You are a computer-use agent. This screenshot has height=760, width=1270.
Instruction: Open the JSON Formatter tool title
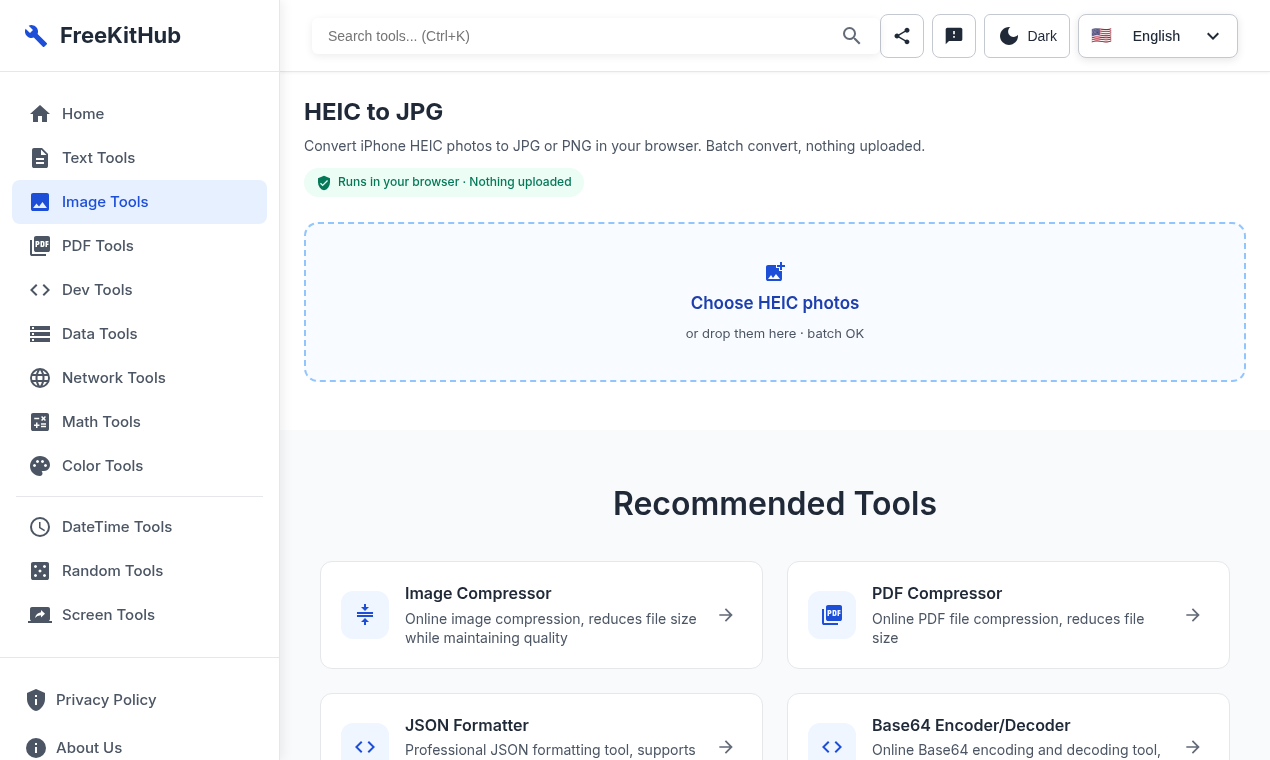click(467, 725)
